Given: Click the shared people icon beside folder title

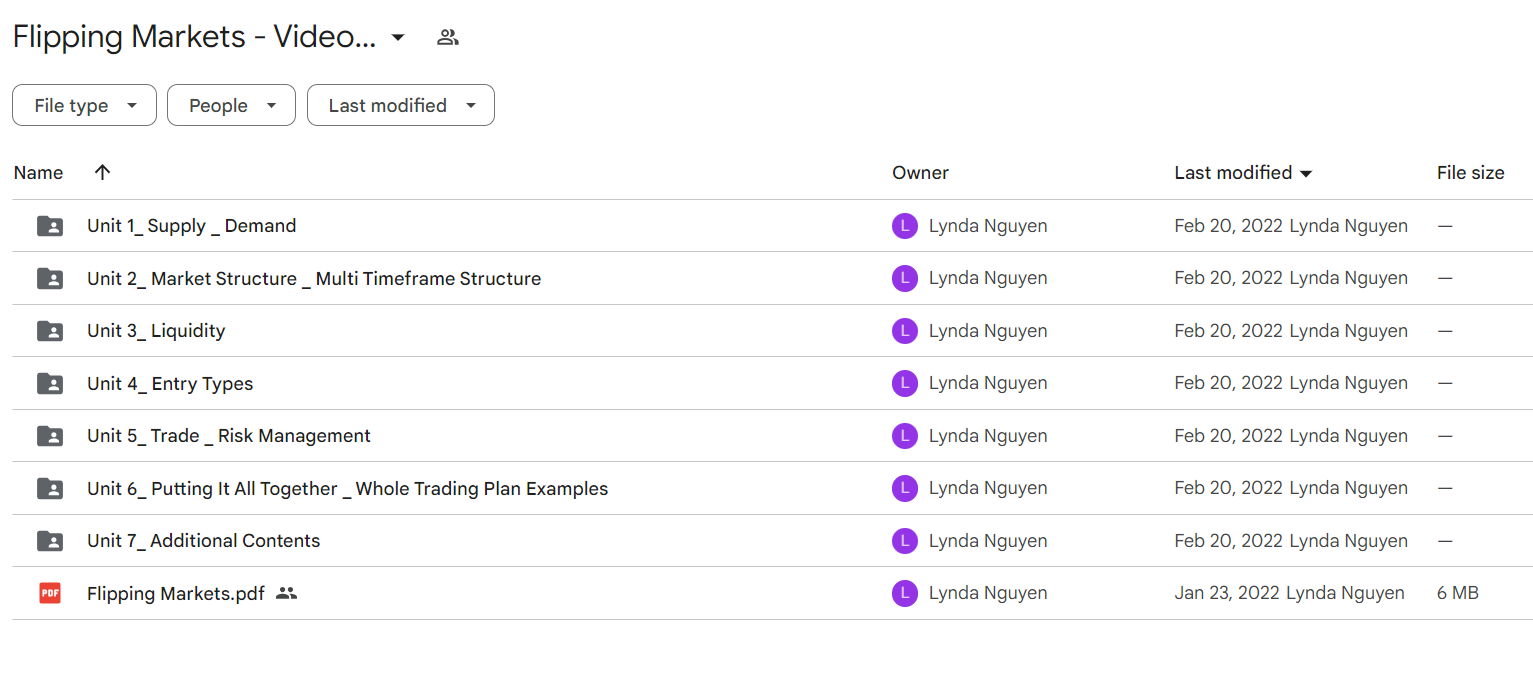Looking at the screenshot, I should tap(448, 38).
